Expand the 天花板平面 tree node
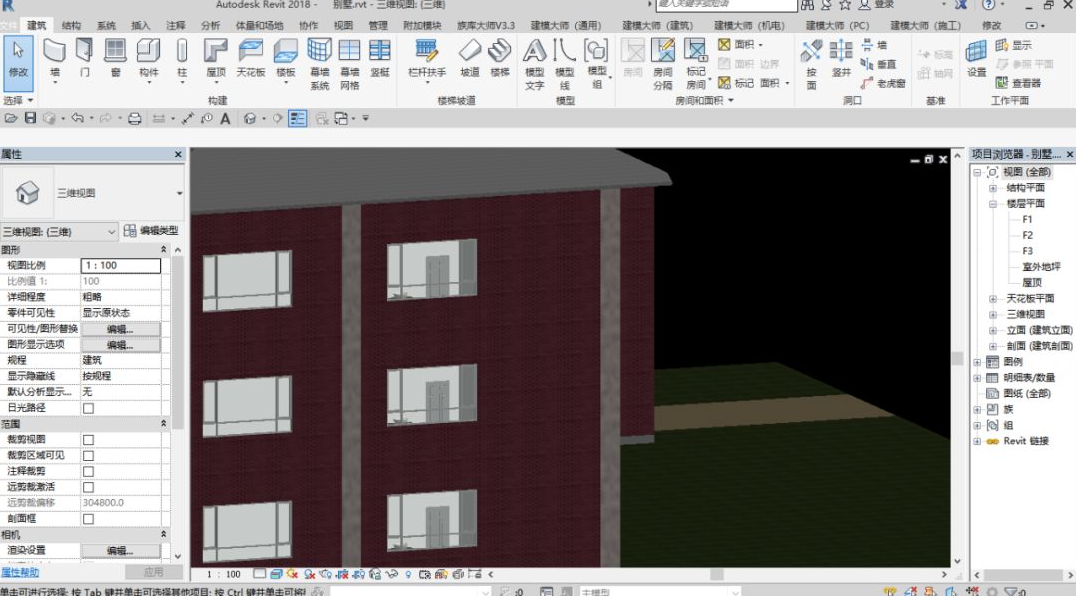This screenshot has height=596, width=1076. tap(992, 298)
